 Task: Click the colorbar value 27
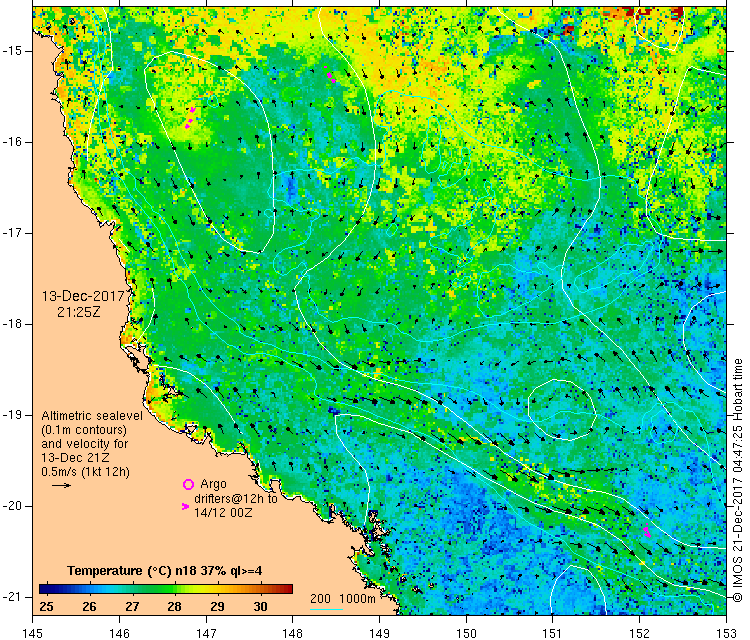pos(132,607)
